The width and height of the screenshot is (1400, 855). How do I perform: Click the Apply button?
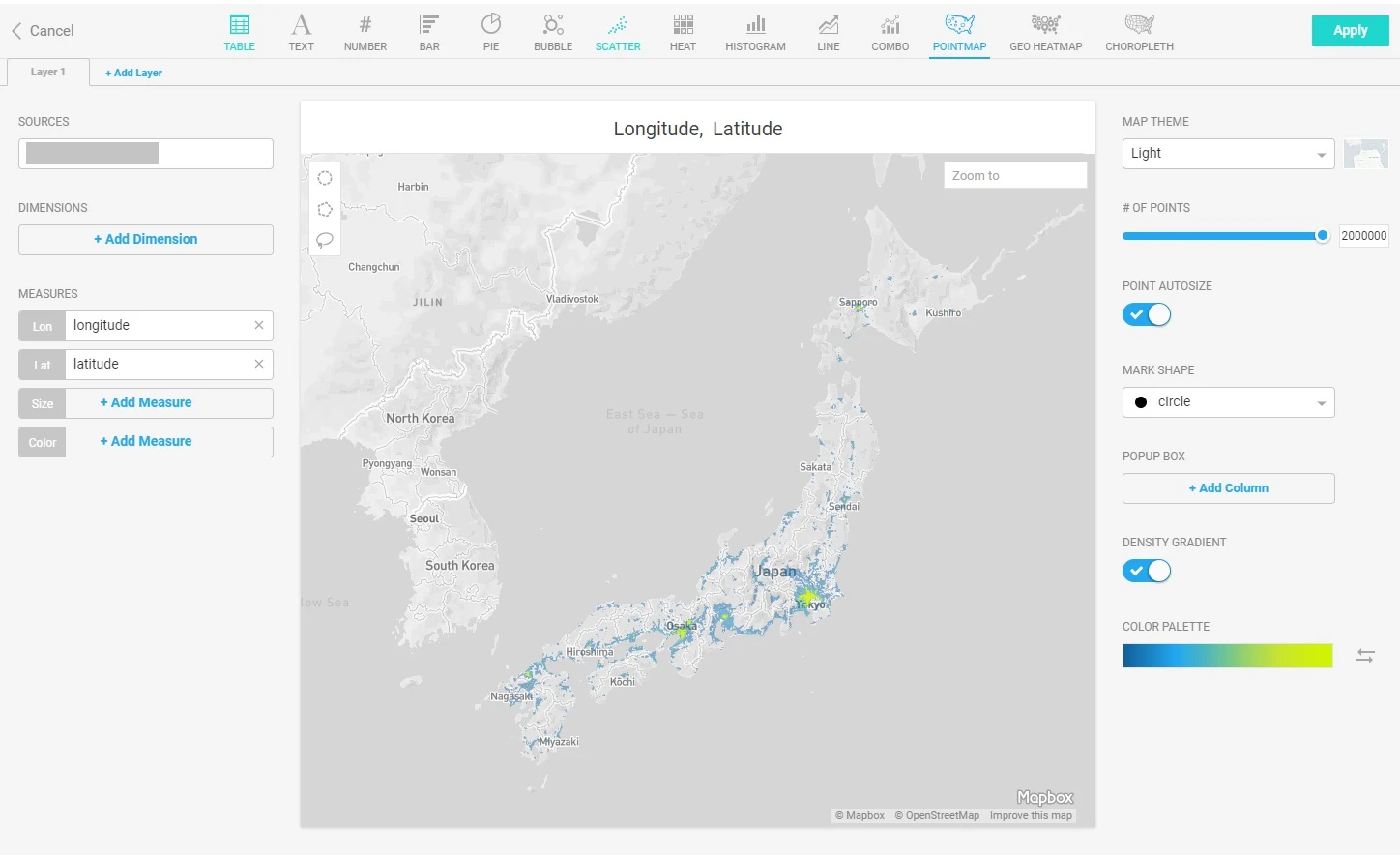[x=1351, y=31]
